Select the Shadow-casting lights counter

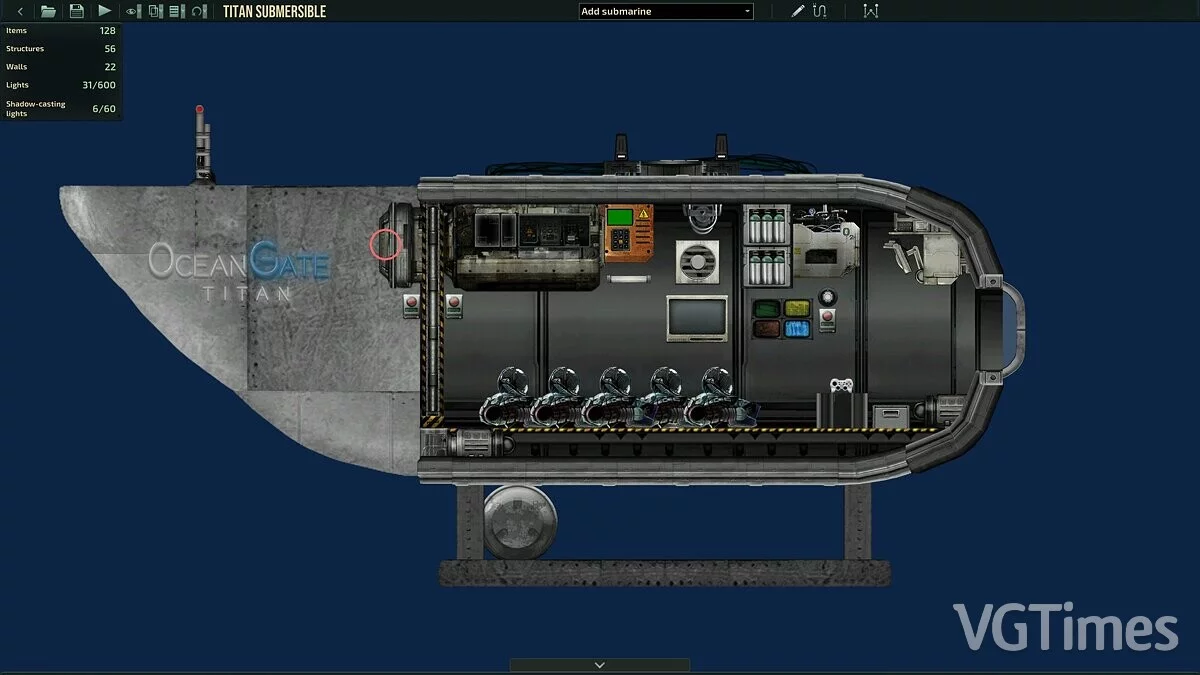pyautogui.click(x=60, y=108)
